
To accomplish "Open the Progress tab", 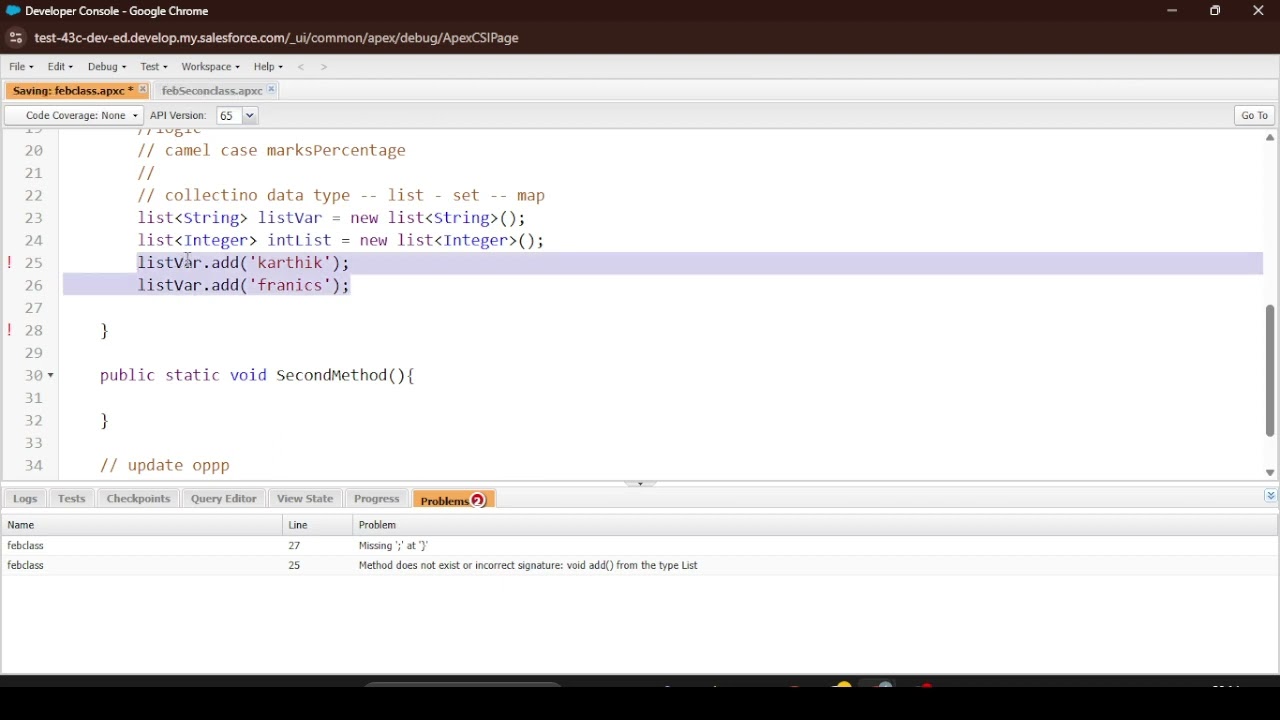I will (376, 499).
